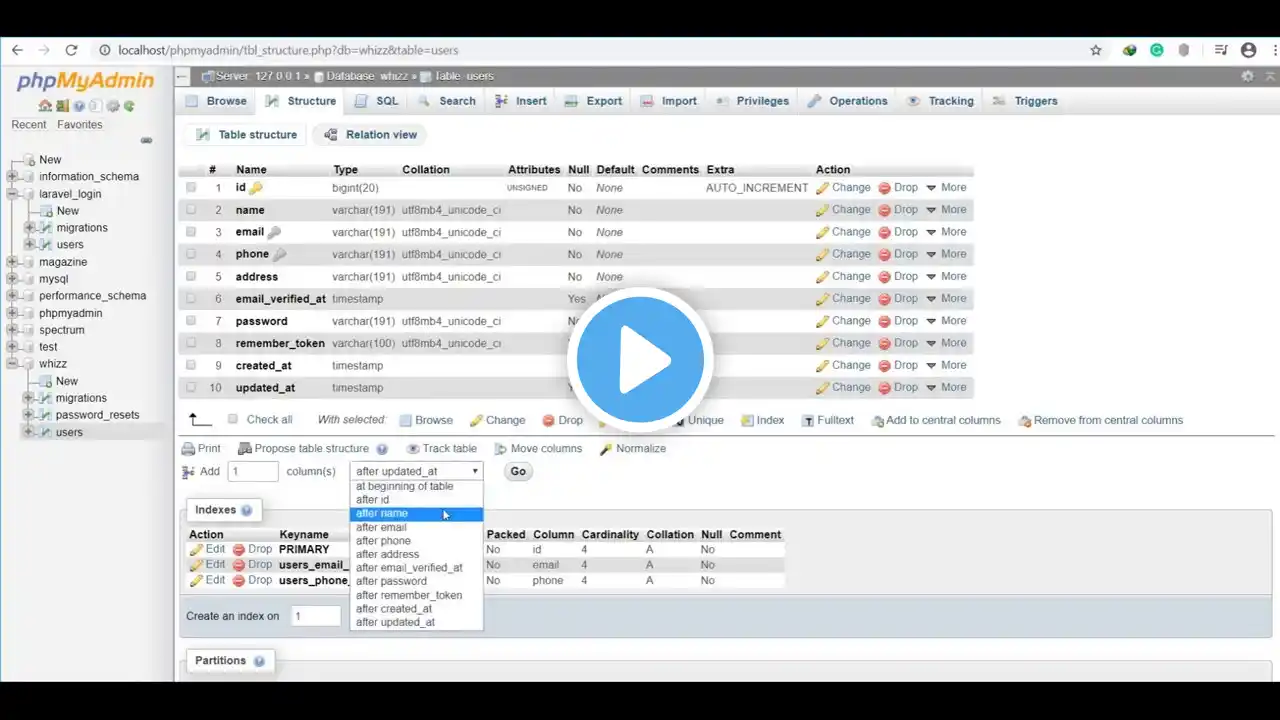1280x720 pixels.
Task: Click the Go button to add columns
Action: click(518, 472)
